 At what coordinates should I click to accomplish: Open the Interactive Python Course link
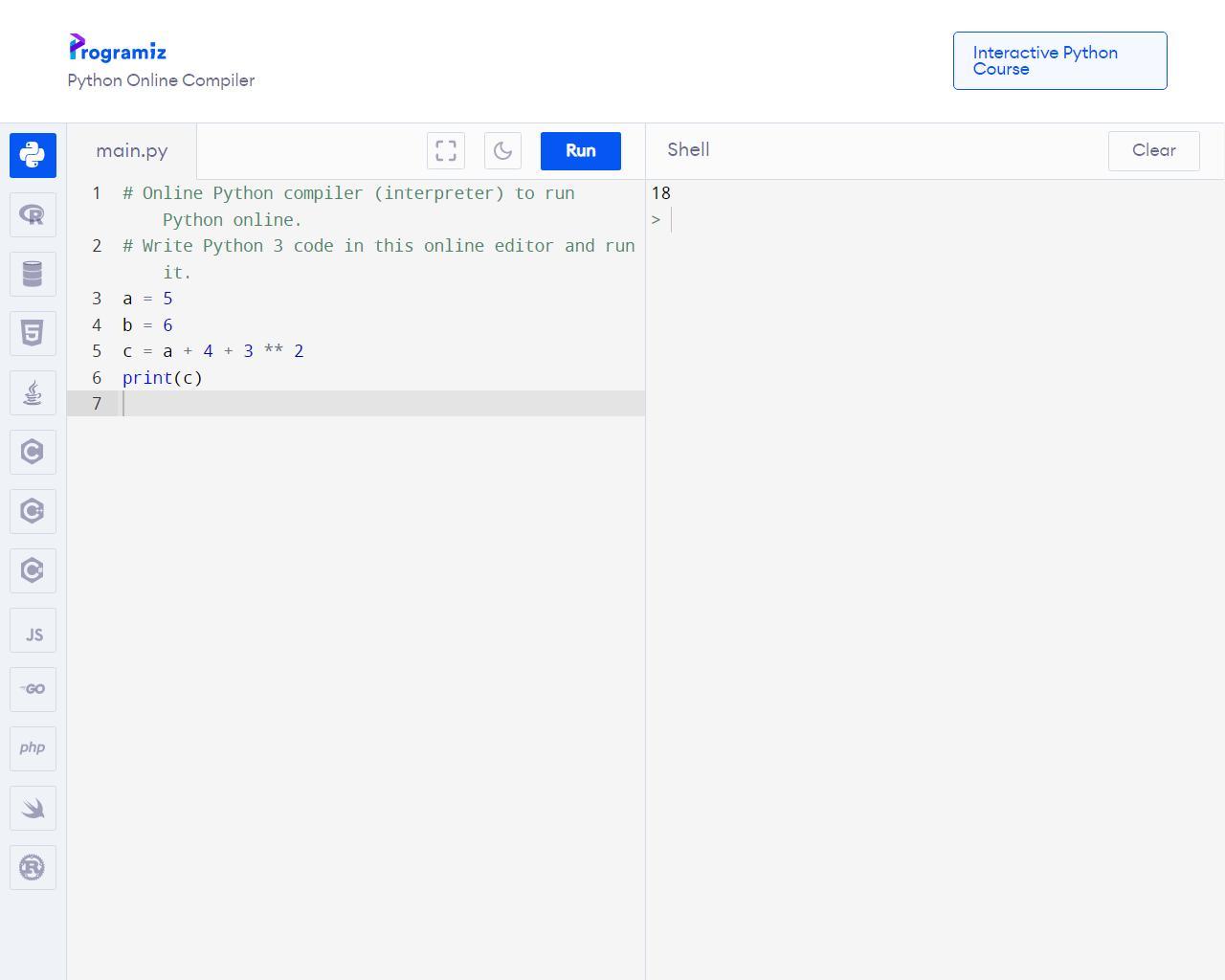(1059, 61)
